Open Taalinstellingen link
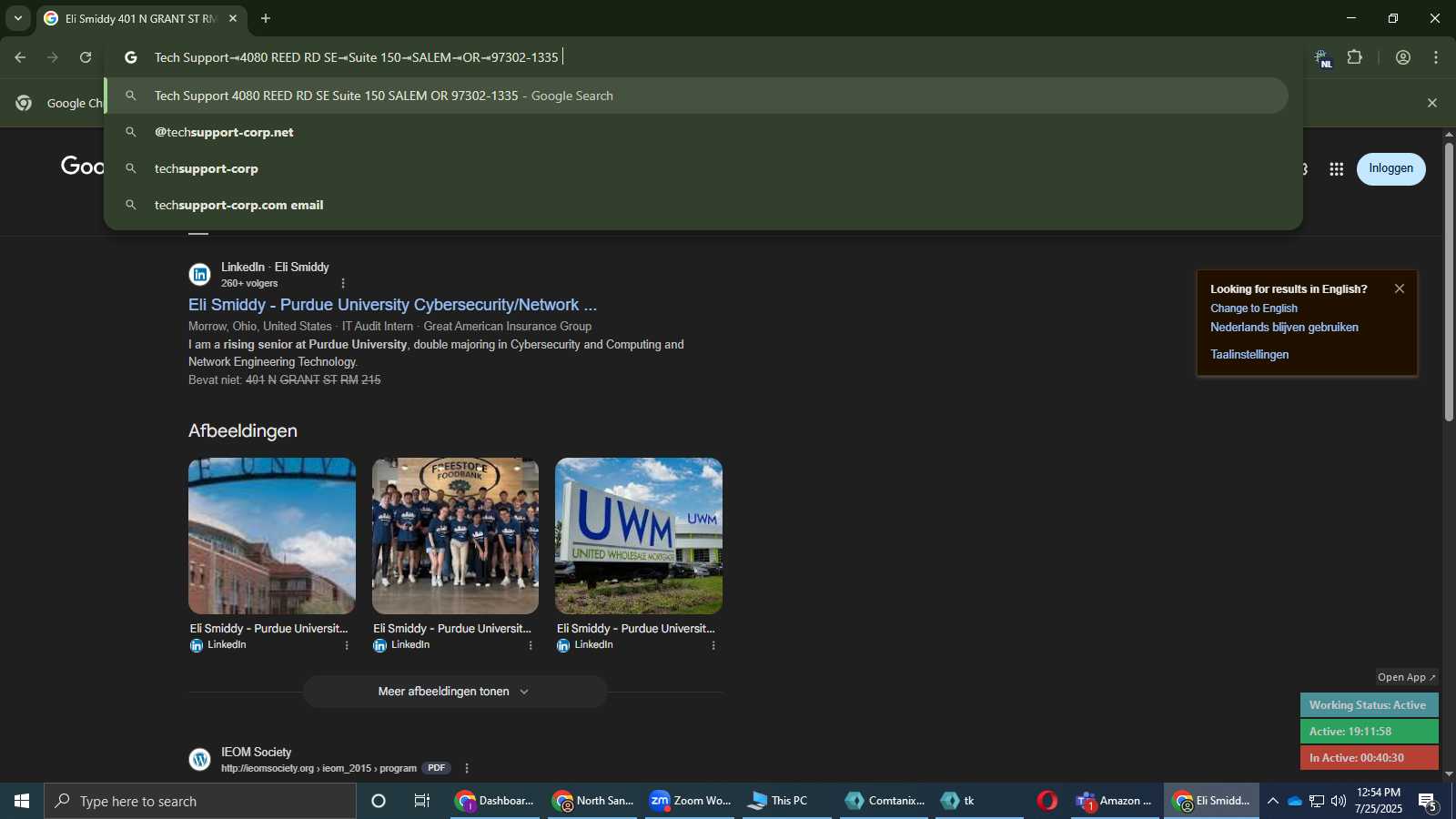This screenshot has height=819, width=1456. (1249, 355)
